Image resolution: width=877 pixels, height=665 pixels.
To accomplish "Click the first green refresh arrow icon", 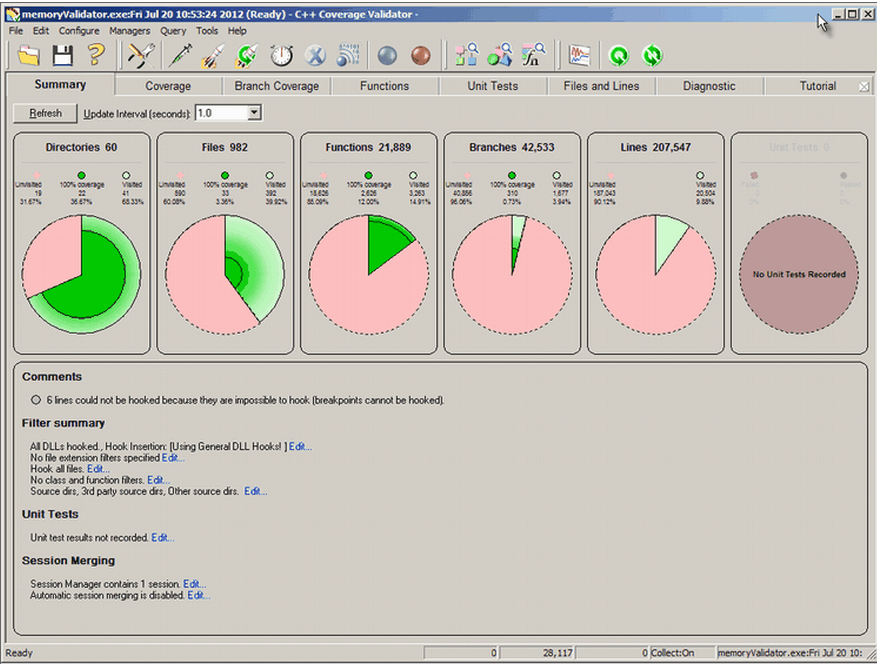I will click(x=618, y=56).
